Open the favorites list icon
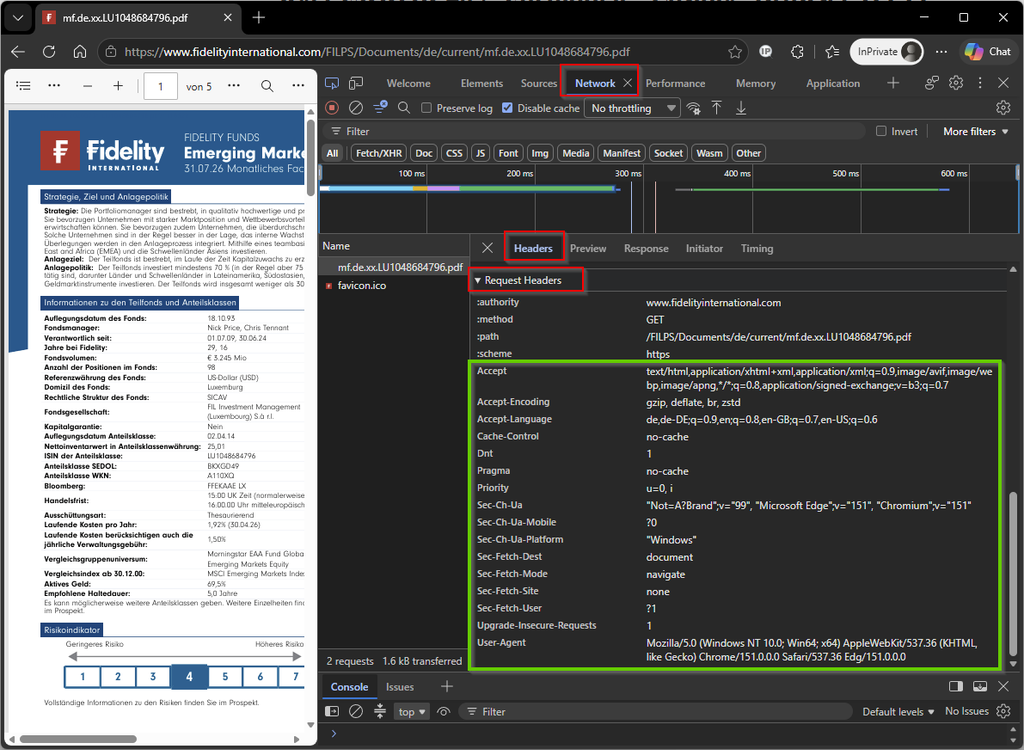1024x750 pixels. point(832,52)
